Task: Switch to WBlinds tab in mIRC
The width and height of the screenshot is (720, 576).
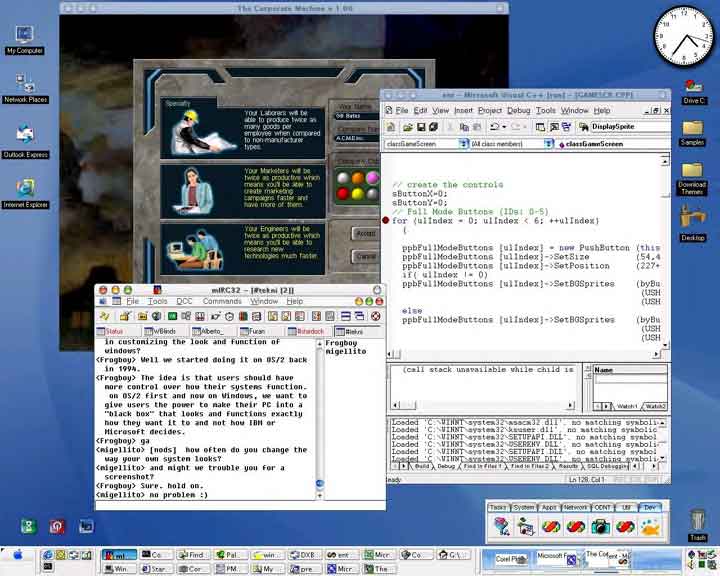Action: 164,331
